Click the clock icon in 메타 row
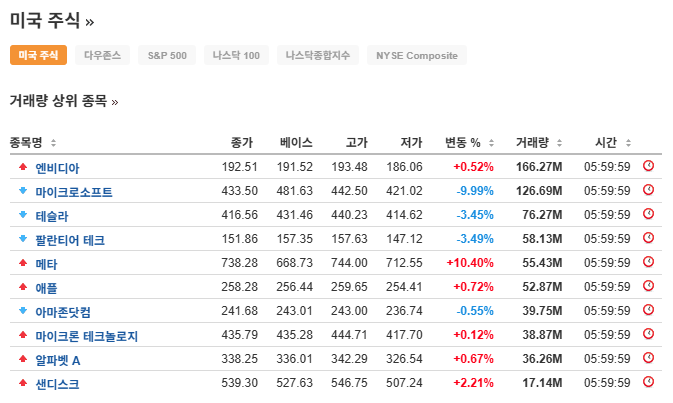The width and height of the screenshot is (673, 403). coord(648,262)
